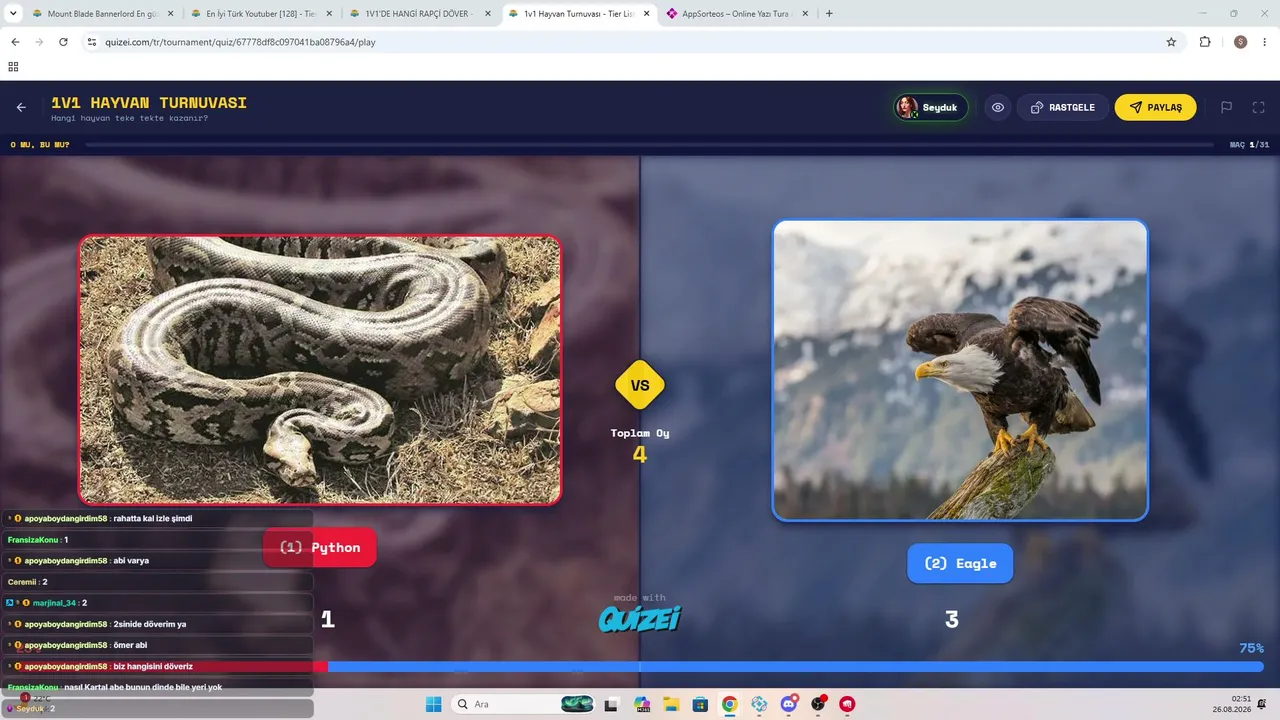Close the 1v1 Hayvan Turnuvası tab
Image resolution: width=1280 pixels, height=720 pixels.
click(x=646, y=14)
